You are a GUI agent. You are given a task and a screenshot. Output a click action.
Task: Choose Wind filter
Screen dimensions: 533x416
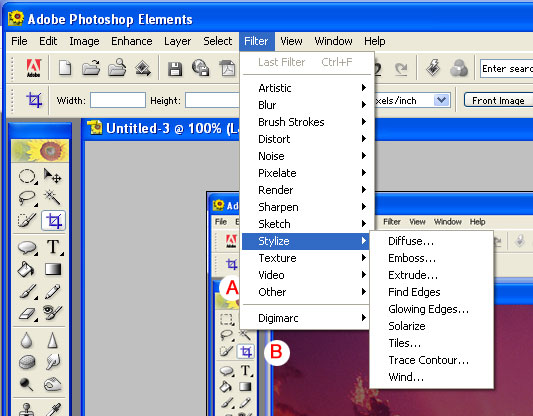[x=431, y=377]
